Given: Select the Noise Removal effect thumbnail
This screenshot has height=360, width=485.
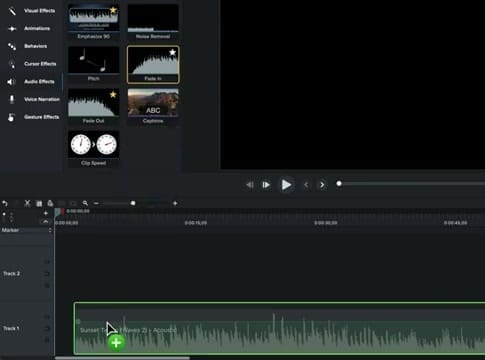Looking at the screenshot, I should pyautogui.click(x=153, y=22).
